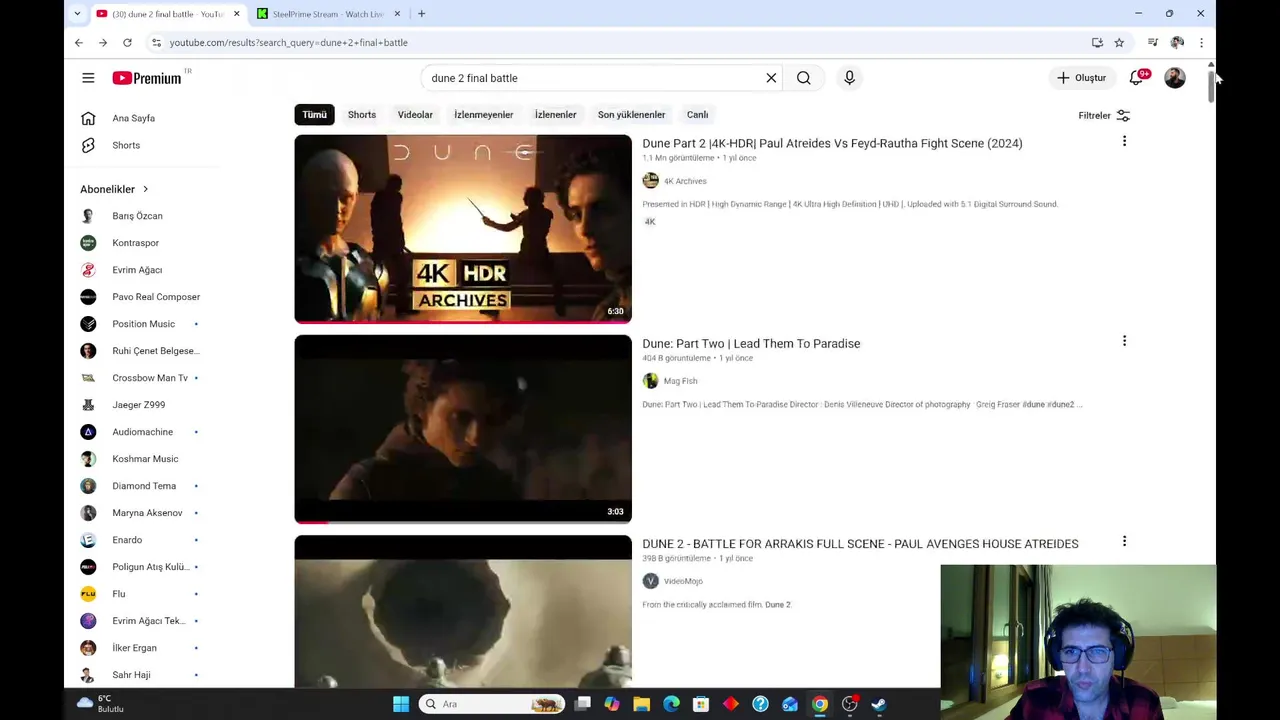1280x720 pixels.
Task: Open Mag Fish channel avatar
Action: coord(650,381)
